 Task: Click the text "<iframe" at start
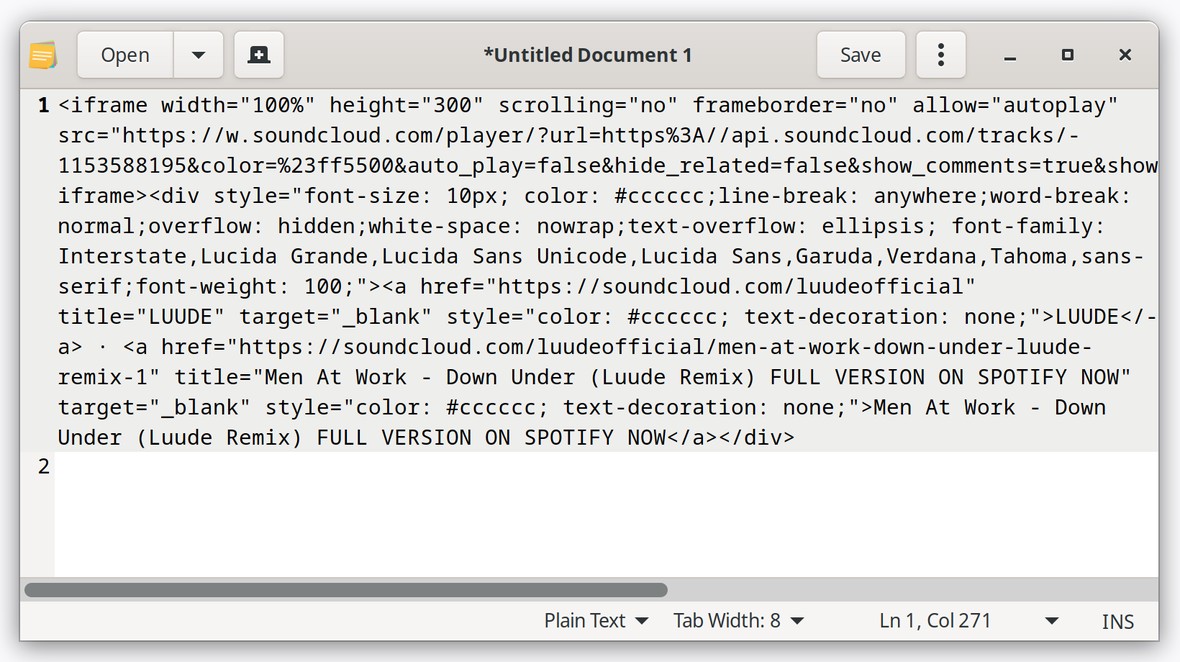point(103,105)
